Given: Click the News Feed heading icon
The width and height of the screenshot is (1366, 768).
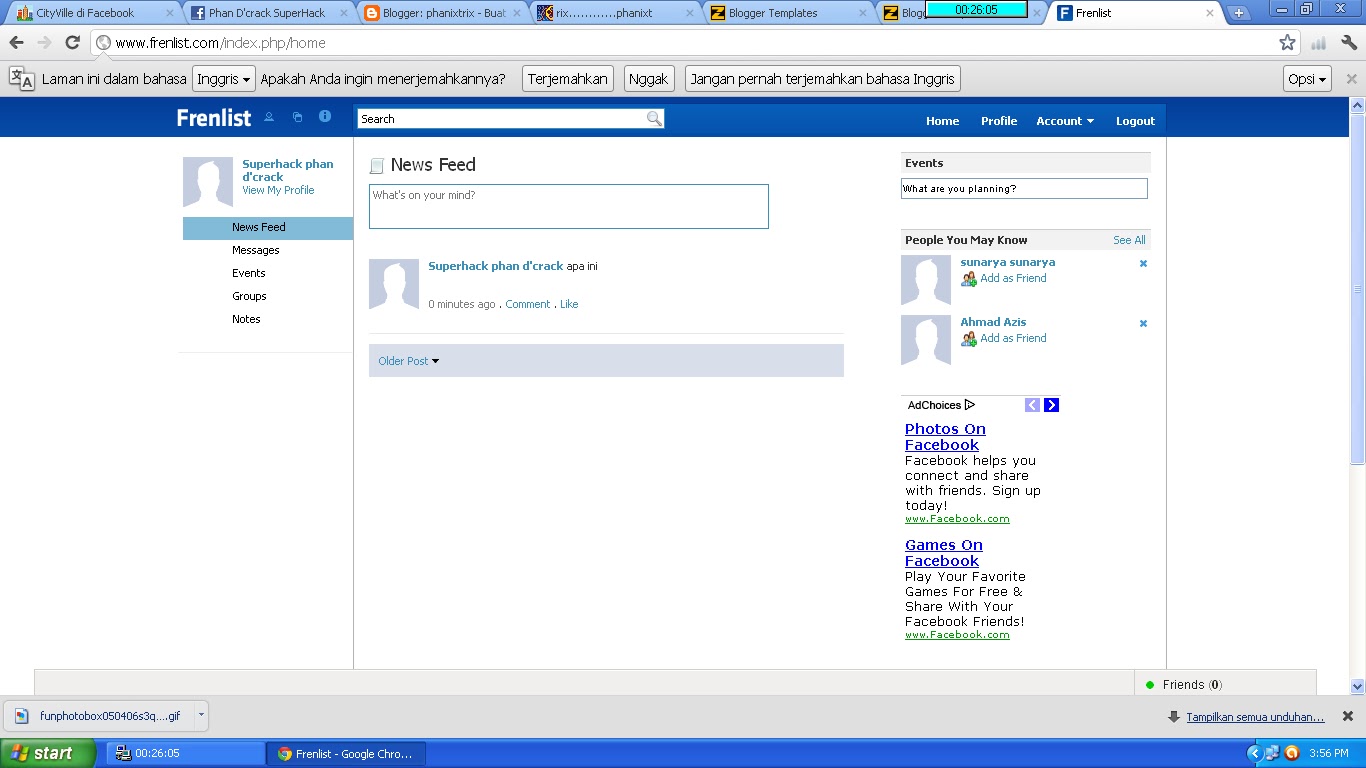Looking at the screenshot, I should click(376, 166).
